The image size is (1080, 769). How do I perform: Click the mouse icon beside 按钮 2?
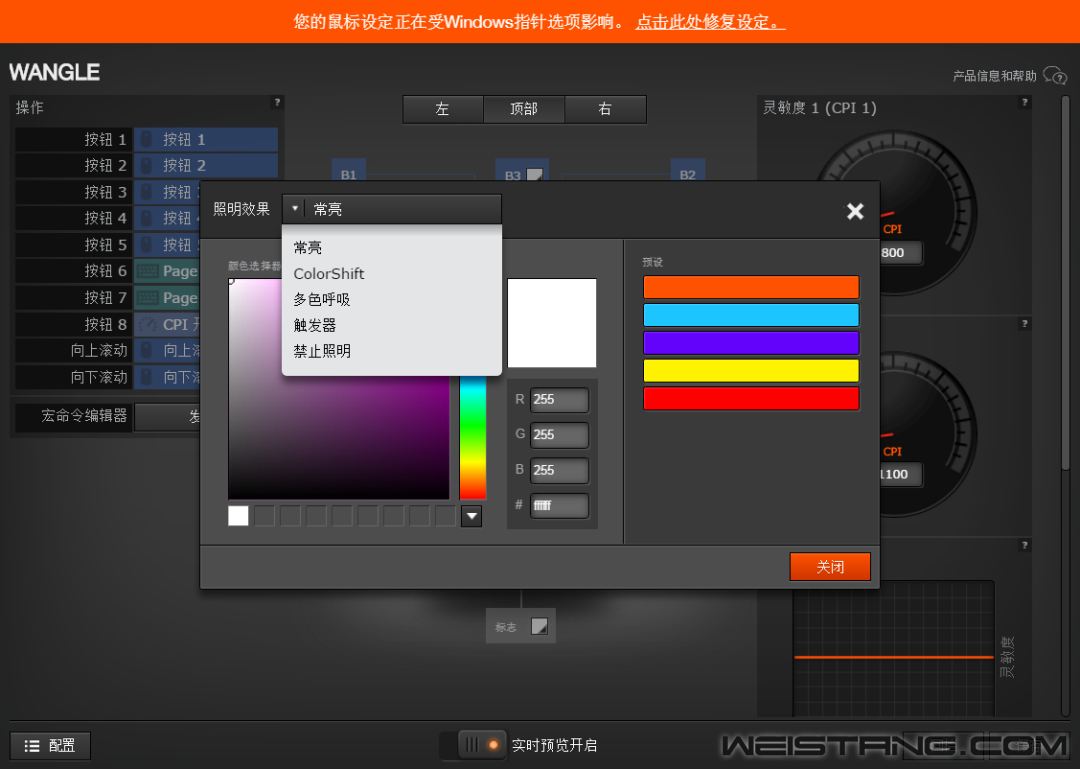(x=146, y=165)
